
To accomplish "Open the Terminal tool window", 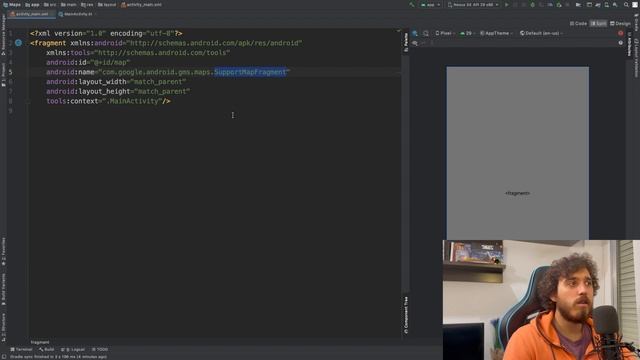I will click(21, 349).
